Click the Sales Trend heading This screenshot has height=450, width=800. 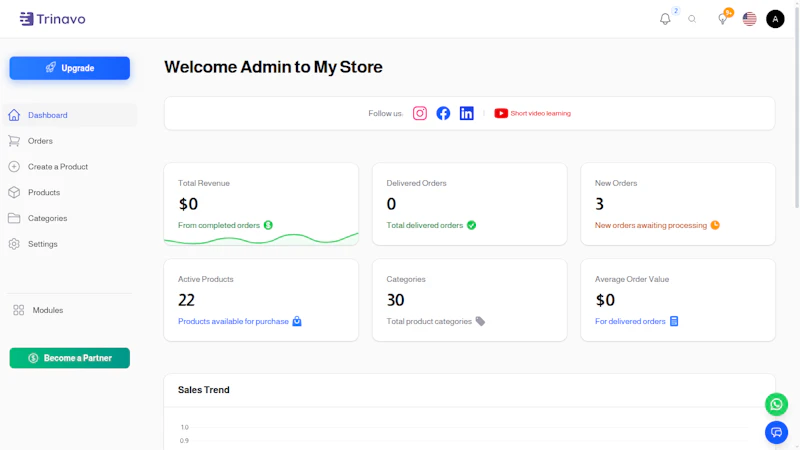point(204,390)
